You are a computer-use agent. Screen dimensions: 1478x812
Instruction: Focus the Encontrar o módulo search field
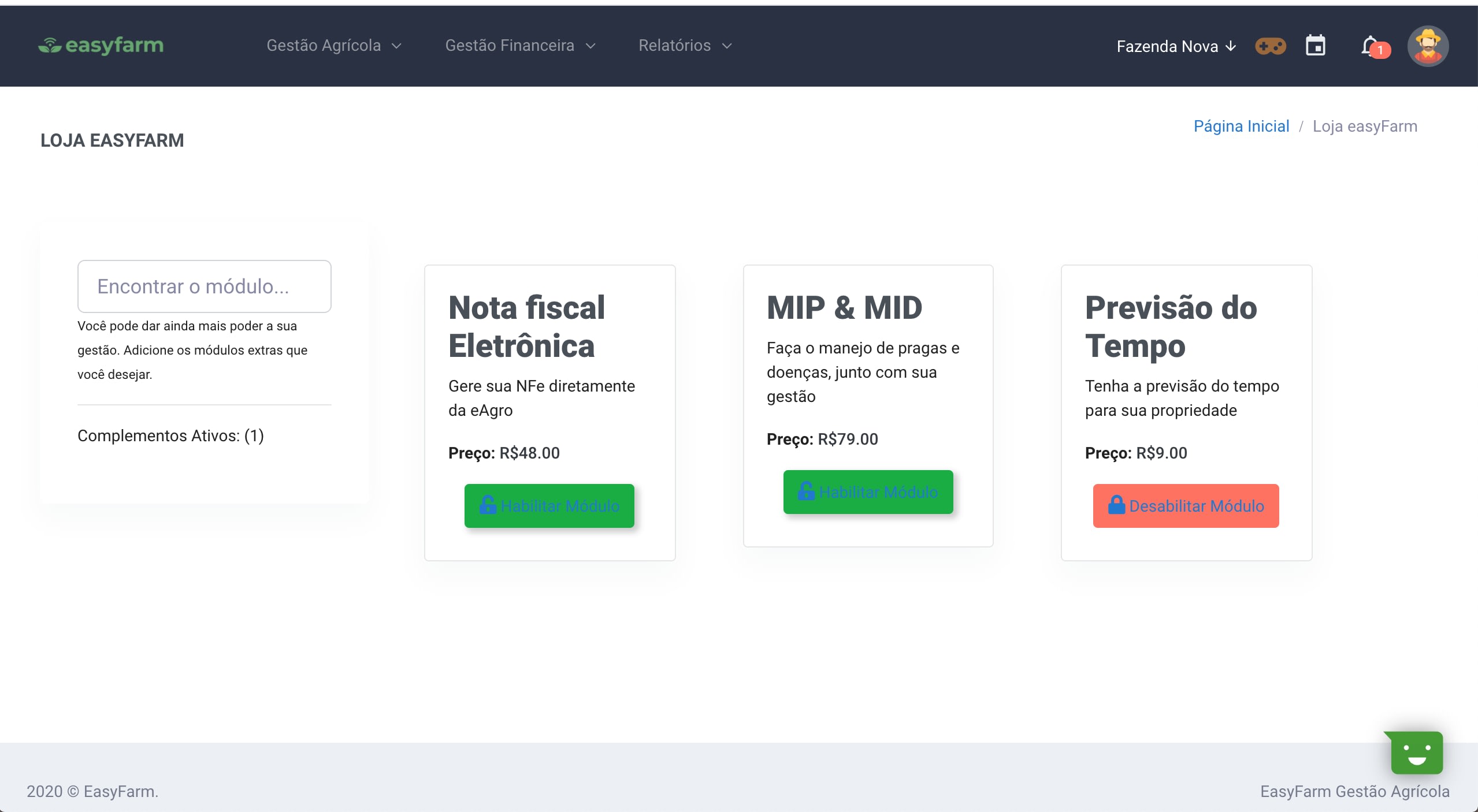coord(205,286)
